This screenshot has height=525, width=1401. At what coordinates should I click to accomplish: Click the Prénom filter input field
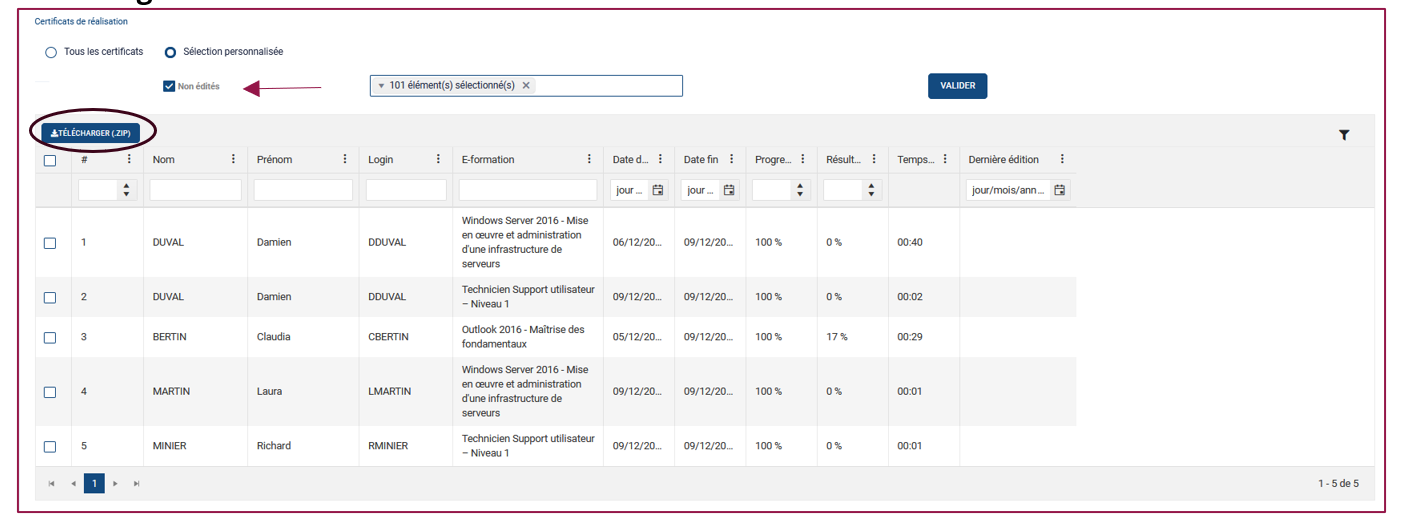[303, 190]
